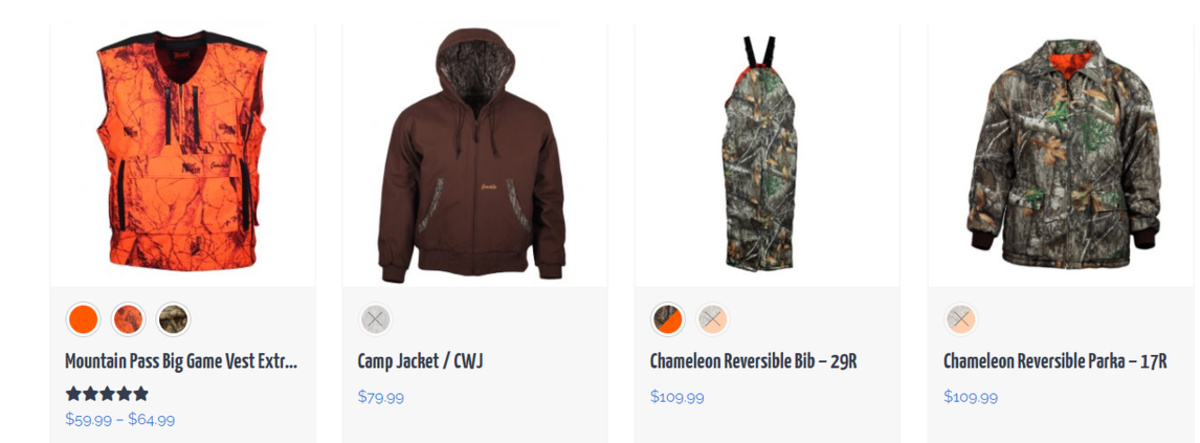Pick crossed-out swatch for Chameleon Reversible Parka
This screenshot has width=1200, height=443.
(x=961, y=320)
